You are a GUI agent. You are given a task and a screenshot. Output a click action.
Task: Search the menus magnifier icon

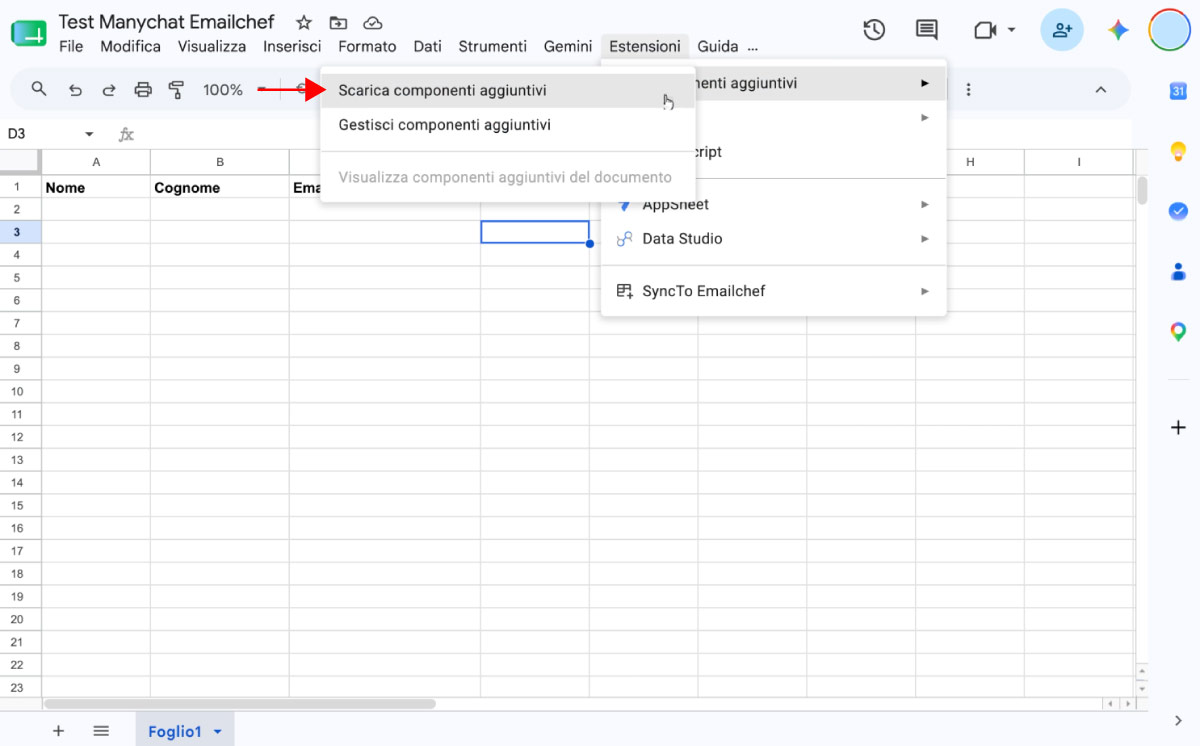[39, 89]
